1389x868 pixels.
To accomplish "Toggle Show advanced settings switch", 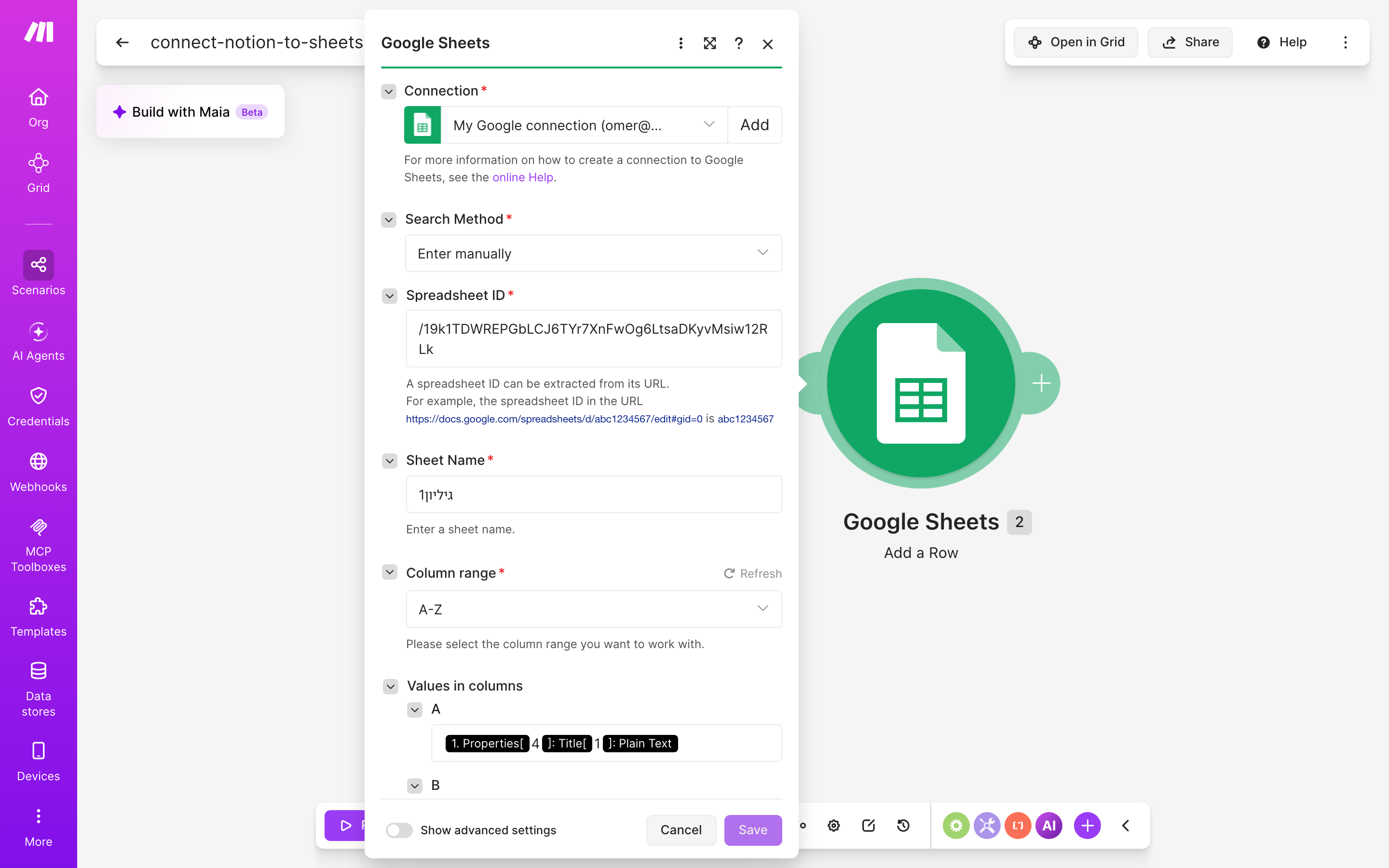I will click(399, 830).
